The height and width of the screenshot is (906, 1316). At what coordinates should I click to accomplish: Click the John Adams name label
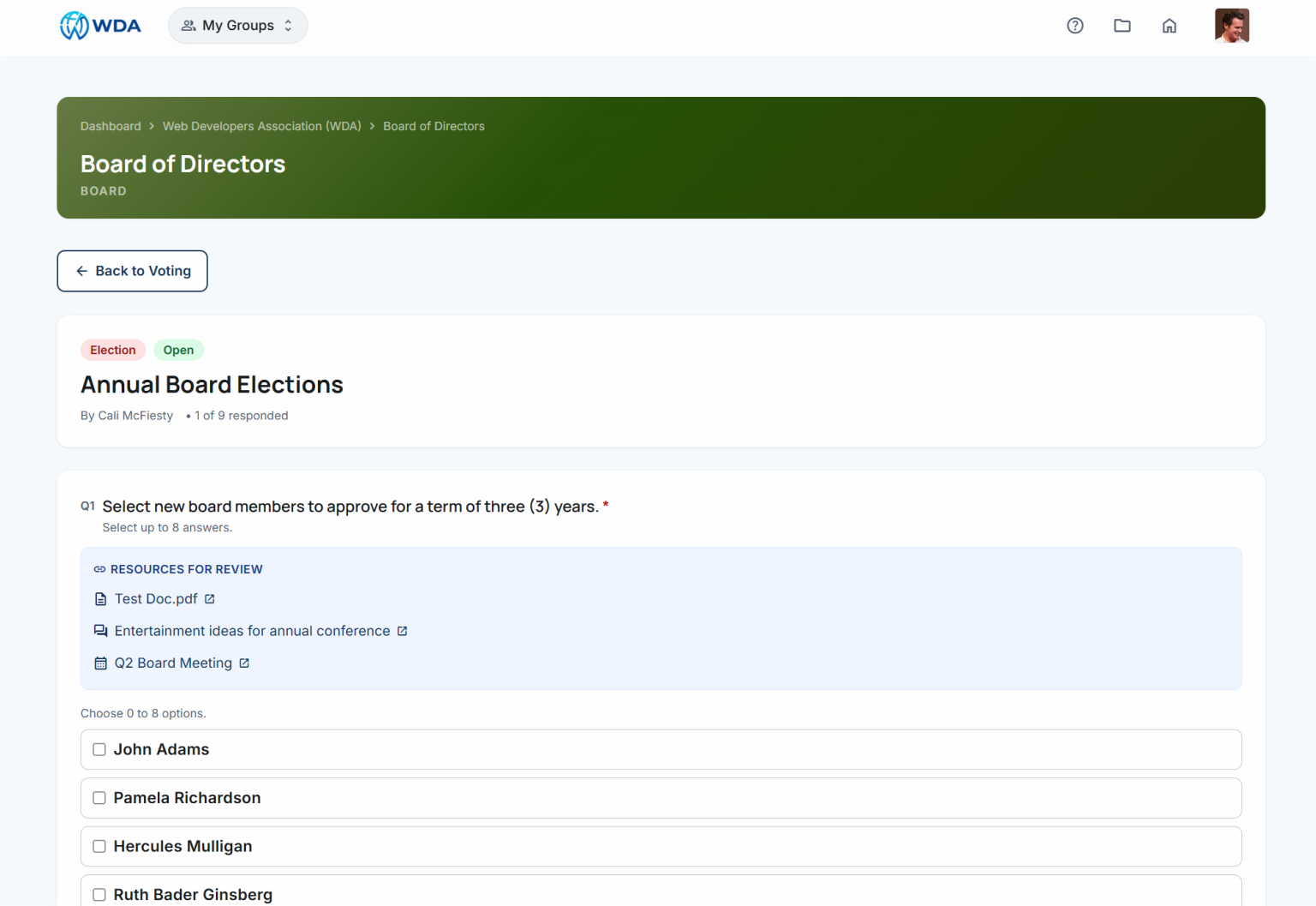click(161, 750)
